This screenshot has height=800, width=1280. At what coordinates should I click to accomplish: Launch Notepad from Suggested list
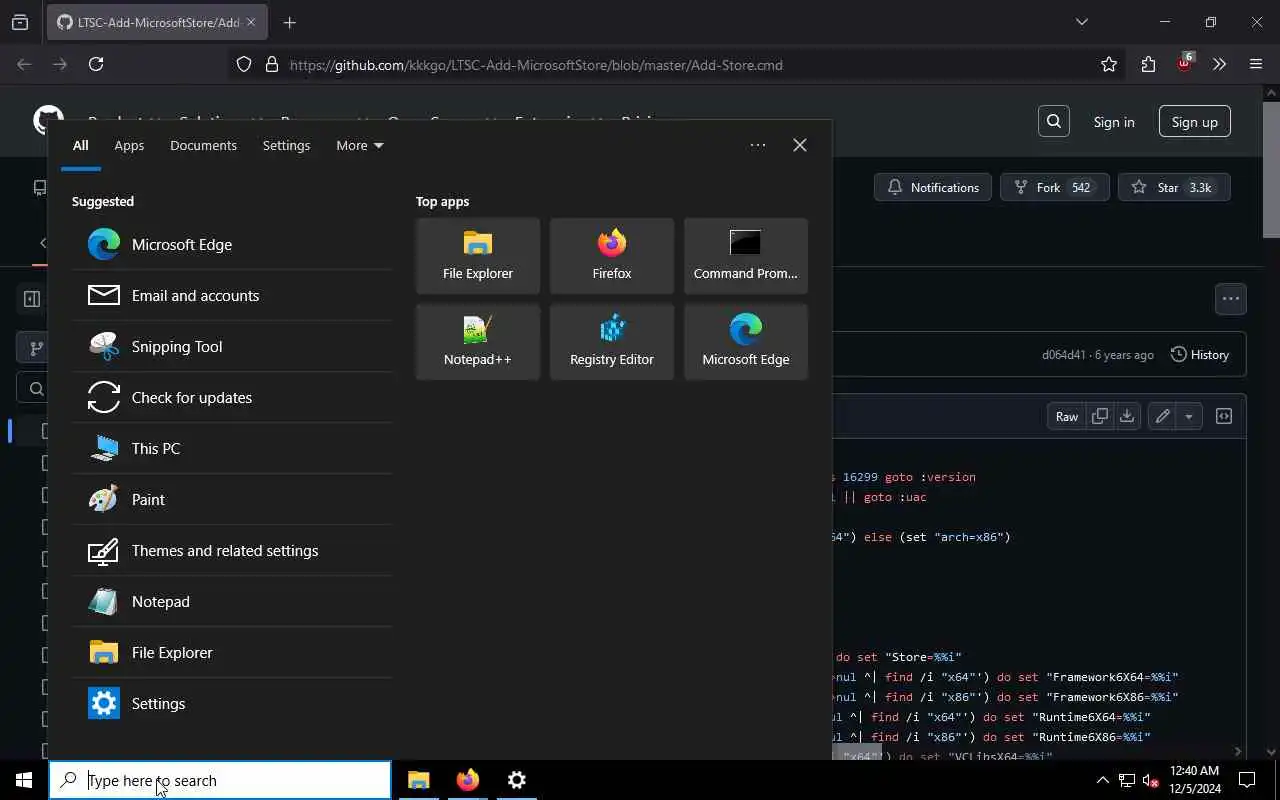[232, 601]
